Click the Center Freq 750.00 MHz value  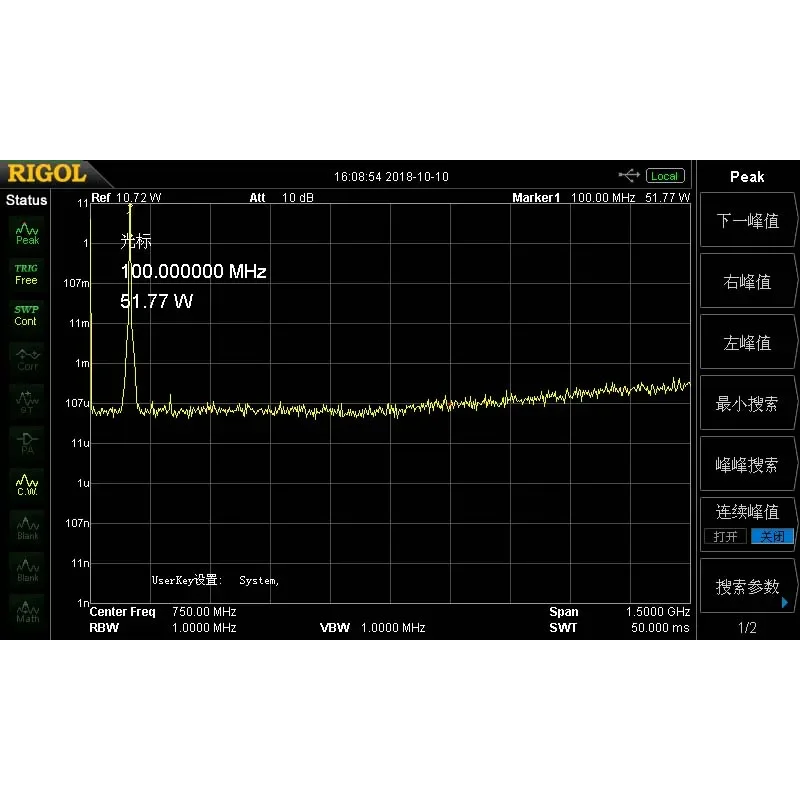point(204,611)
